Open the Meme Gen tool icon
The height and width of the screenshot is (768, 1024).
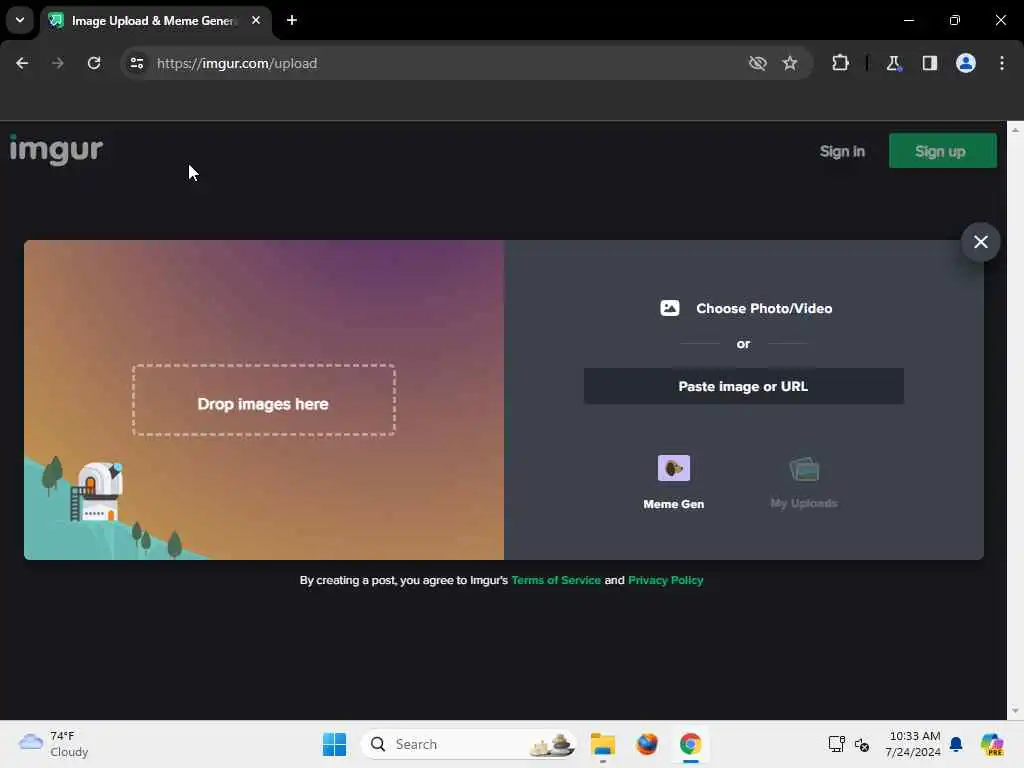pyautogui.click(x=673, y=468)
